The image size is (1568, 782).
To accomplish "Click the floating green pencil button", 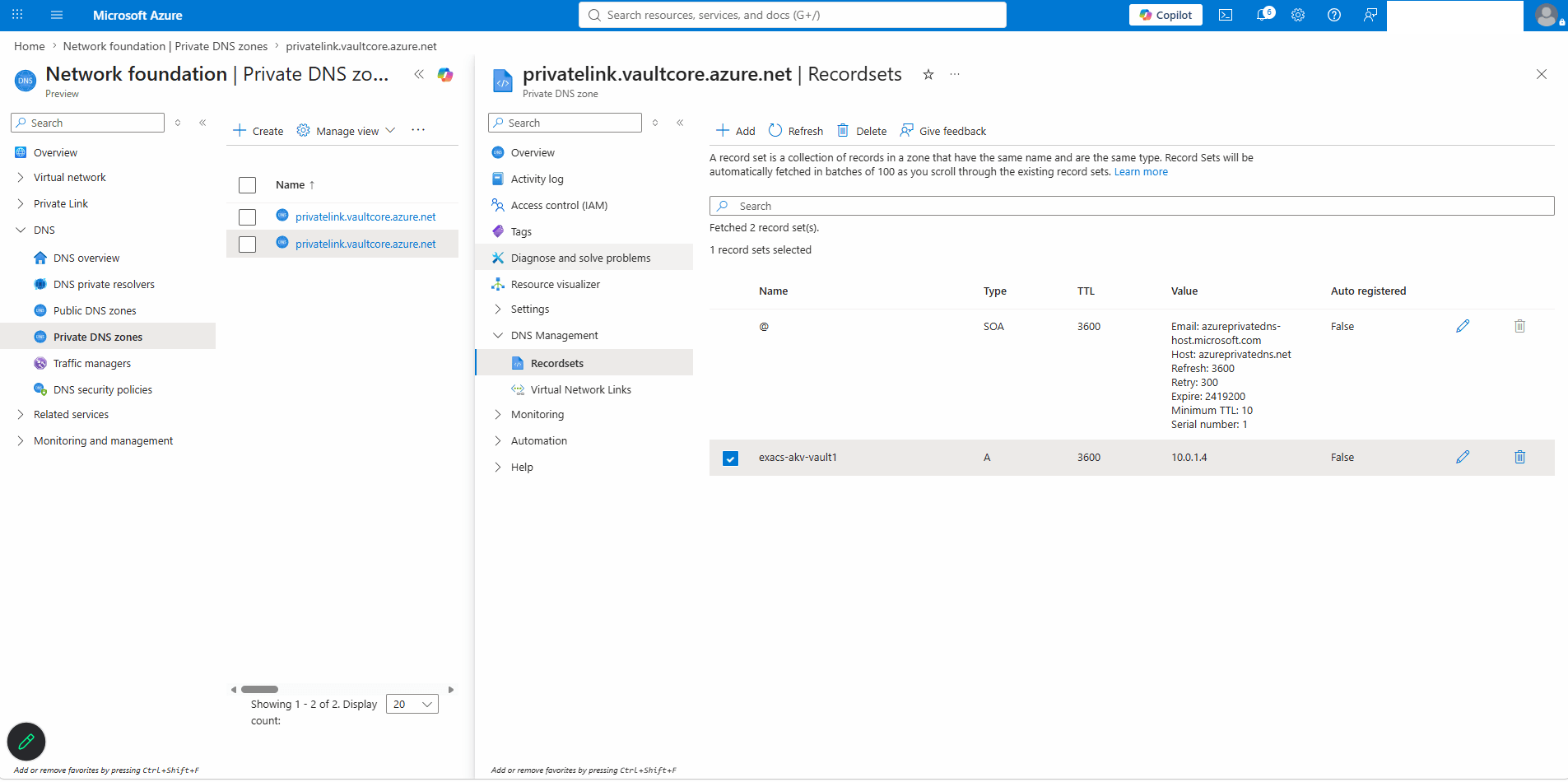I will pos(26,742).
